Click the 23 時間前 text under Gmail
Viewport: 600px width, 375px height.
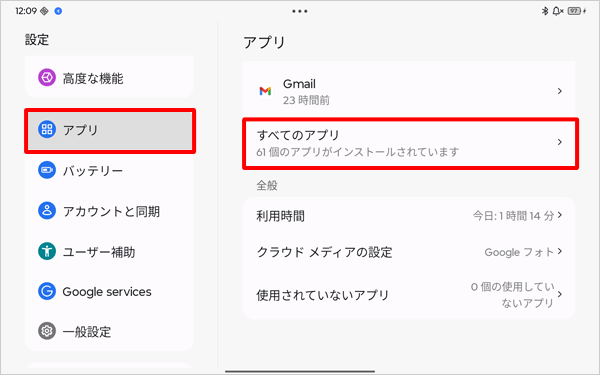pos(306,100)
